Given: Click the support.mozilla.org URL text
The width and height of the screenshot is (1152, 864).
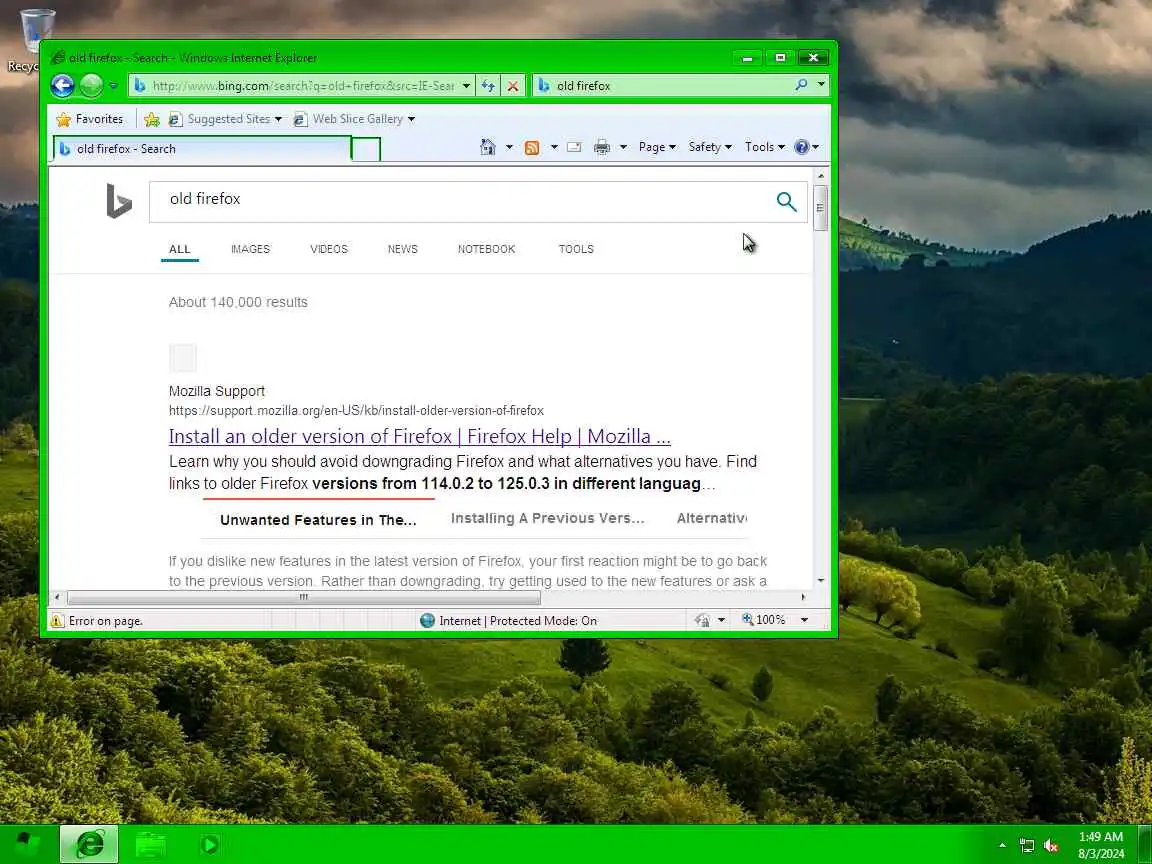Looking at the screenshot, I should (x=356, y=411).
